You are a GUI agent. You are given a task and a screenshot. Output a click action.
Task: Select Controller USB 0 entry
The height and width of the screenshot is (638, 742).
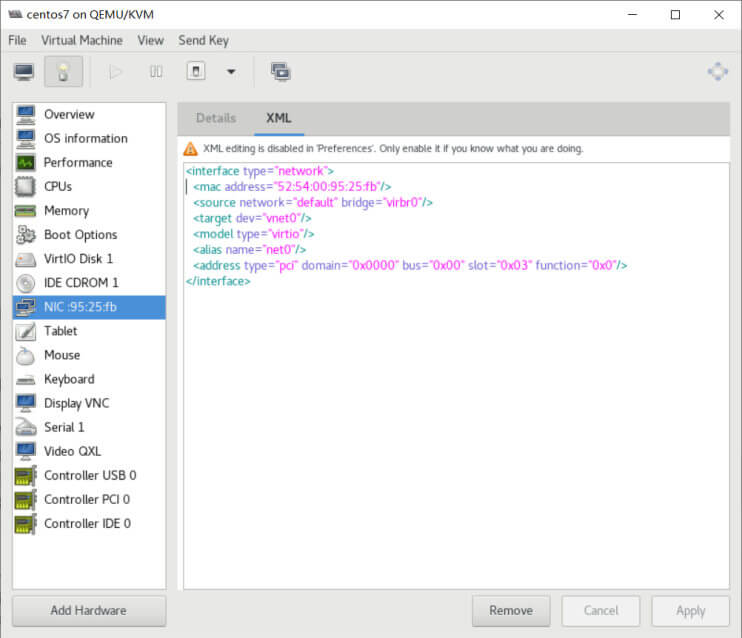(89, 475)
